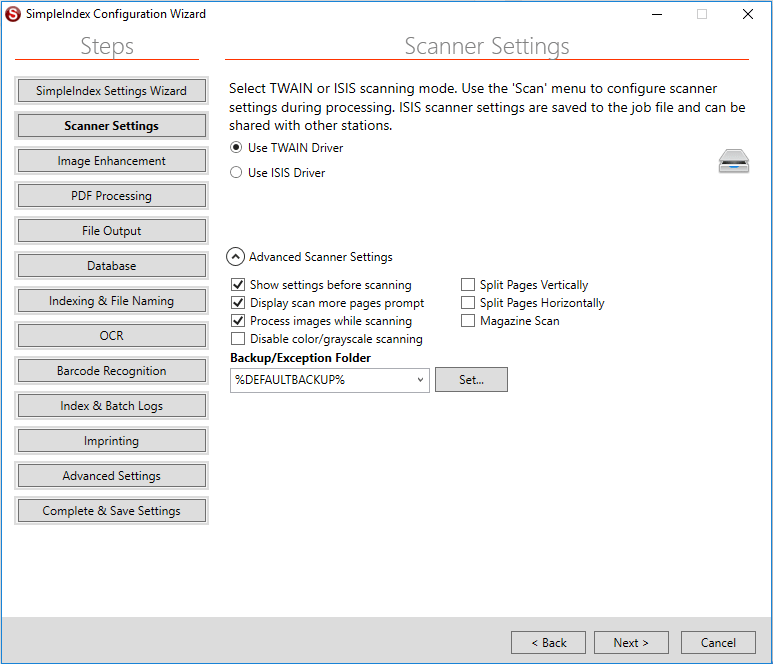This screenshot has height=664, width=773.
Task: Go to SimpleIndex Settings Wizard step
Action: point(111,91)
